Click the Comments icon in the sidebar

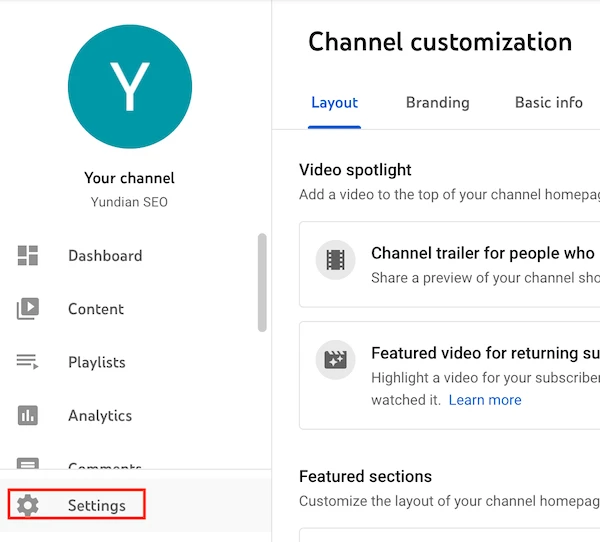tap(28, 464)
